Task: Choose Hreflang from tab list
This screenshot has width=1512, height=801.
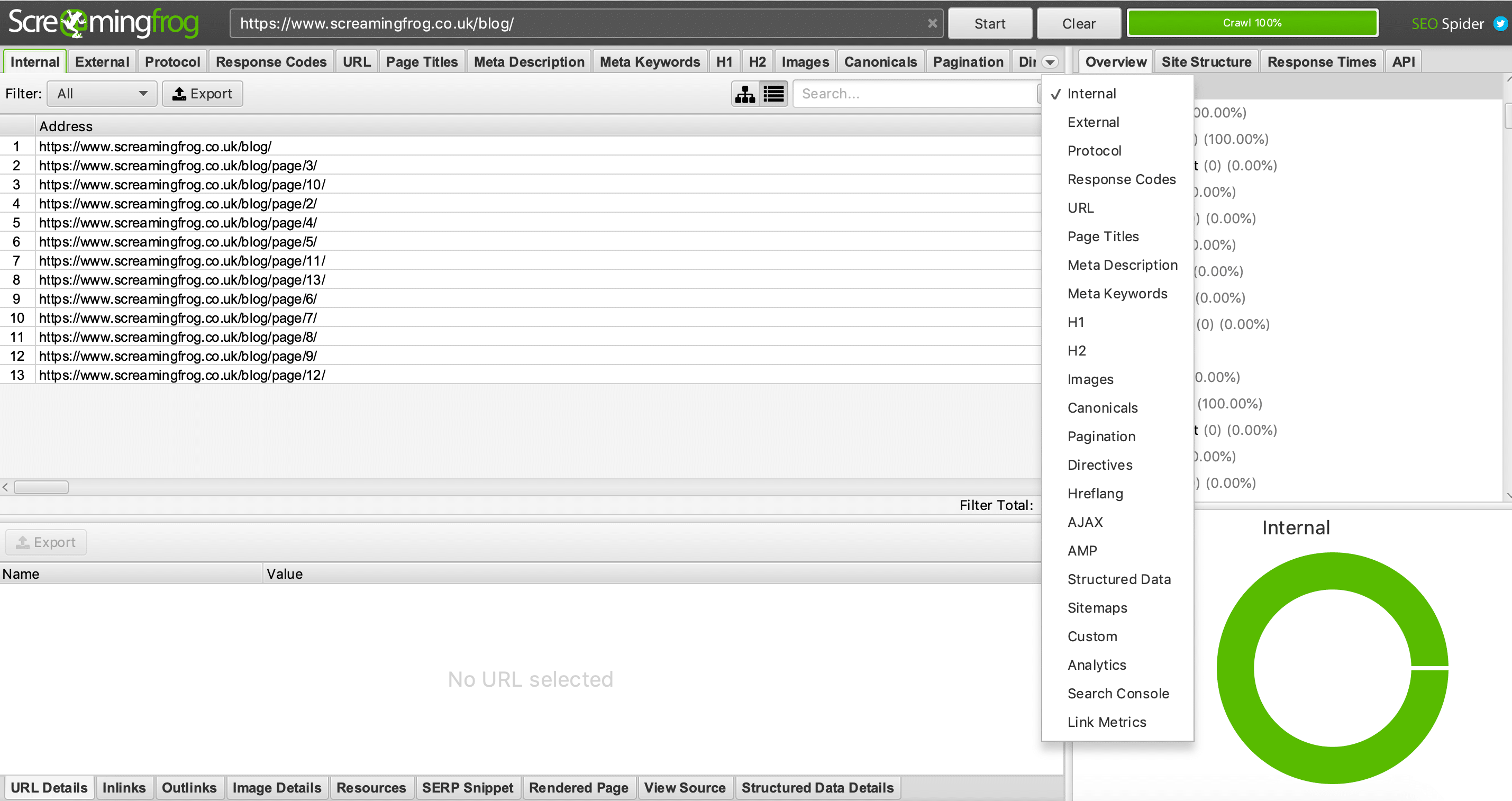Action: [x=1095, y=494]
